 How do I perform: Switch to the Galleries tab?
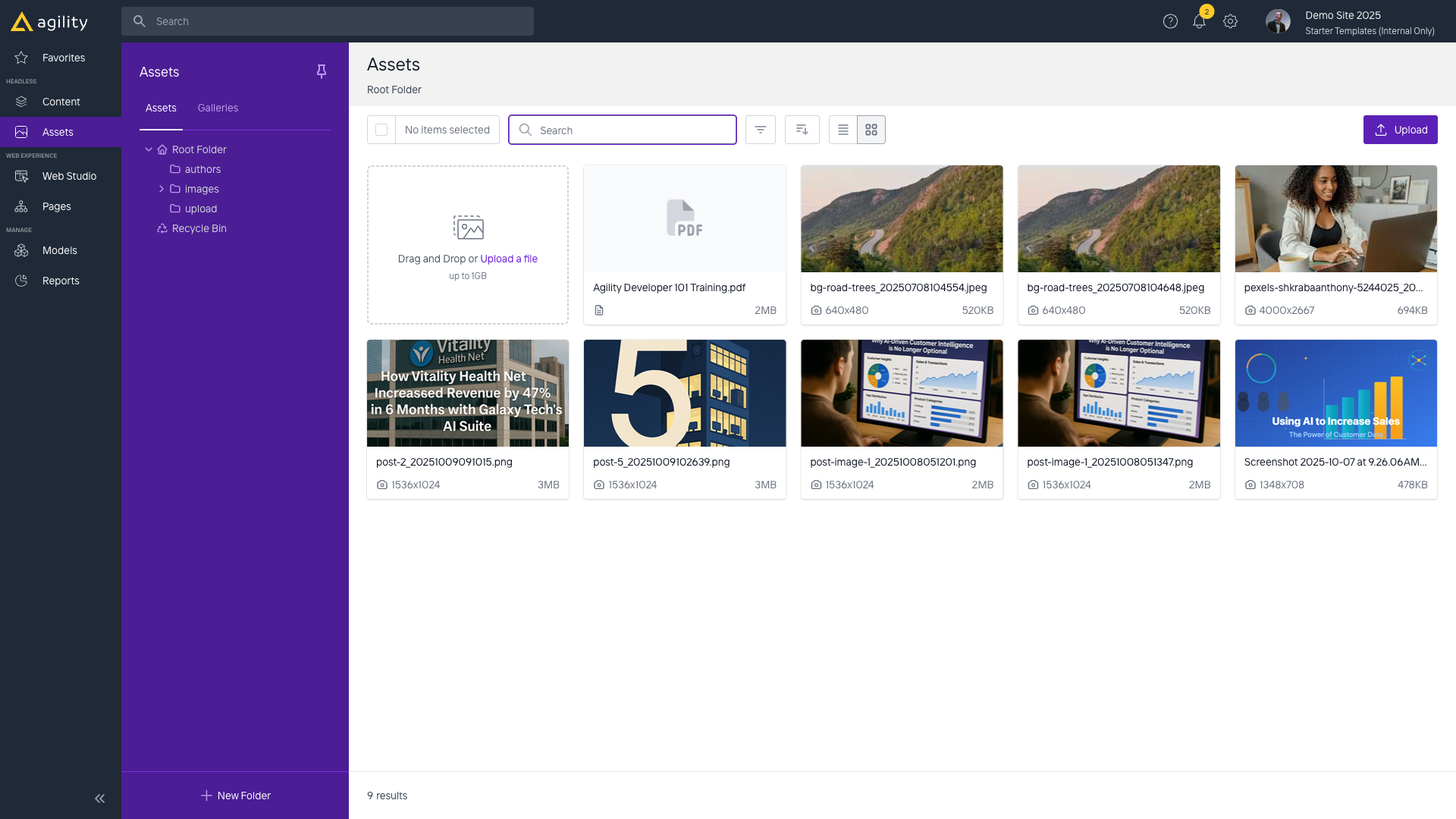tap(218, 108)
